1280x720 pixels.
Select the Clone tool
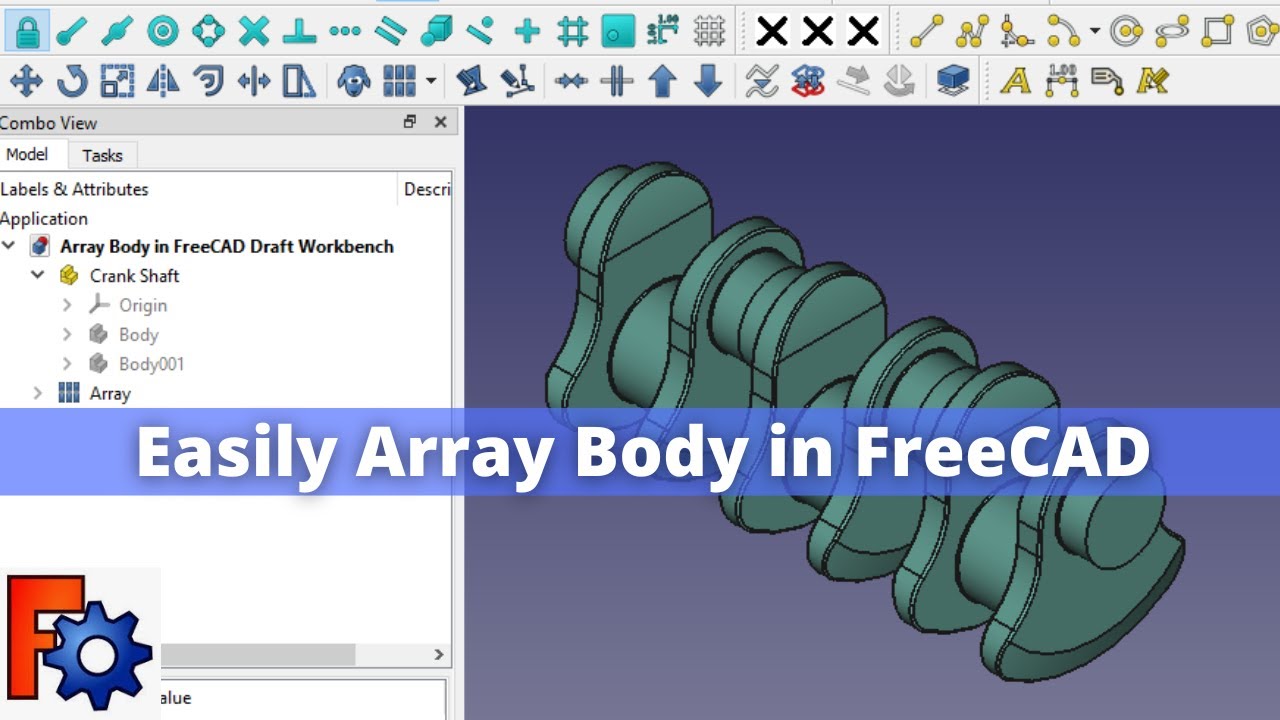[x=354, y=80]
